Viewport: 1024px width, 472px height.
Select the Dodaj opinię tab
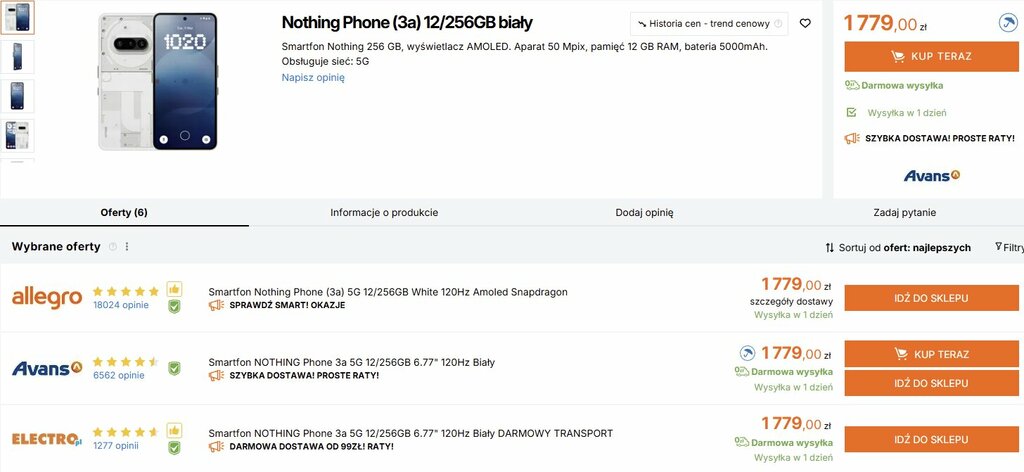(644, 212)
